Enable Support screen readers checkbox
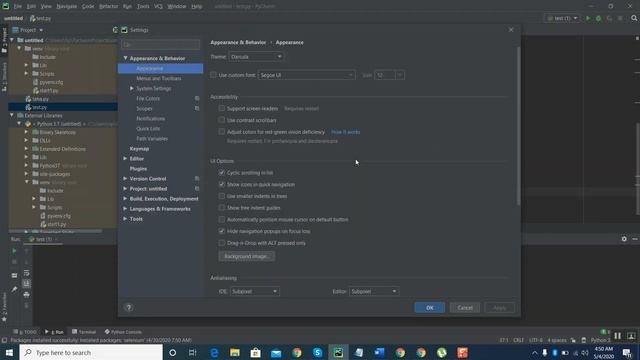This screenshot has height=360, width=640. coord(222,108)
